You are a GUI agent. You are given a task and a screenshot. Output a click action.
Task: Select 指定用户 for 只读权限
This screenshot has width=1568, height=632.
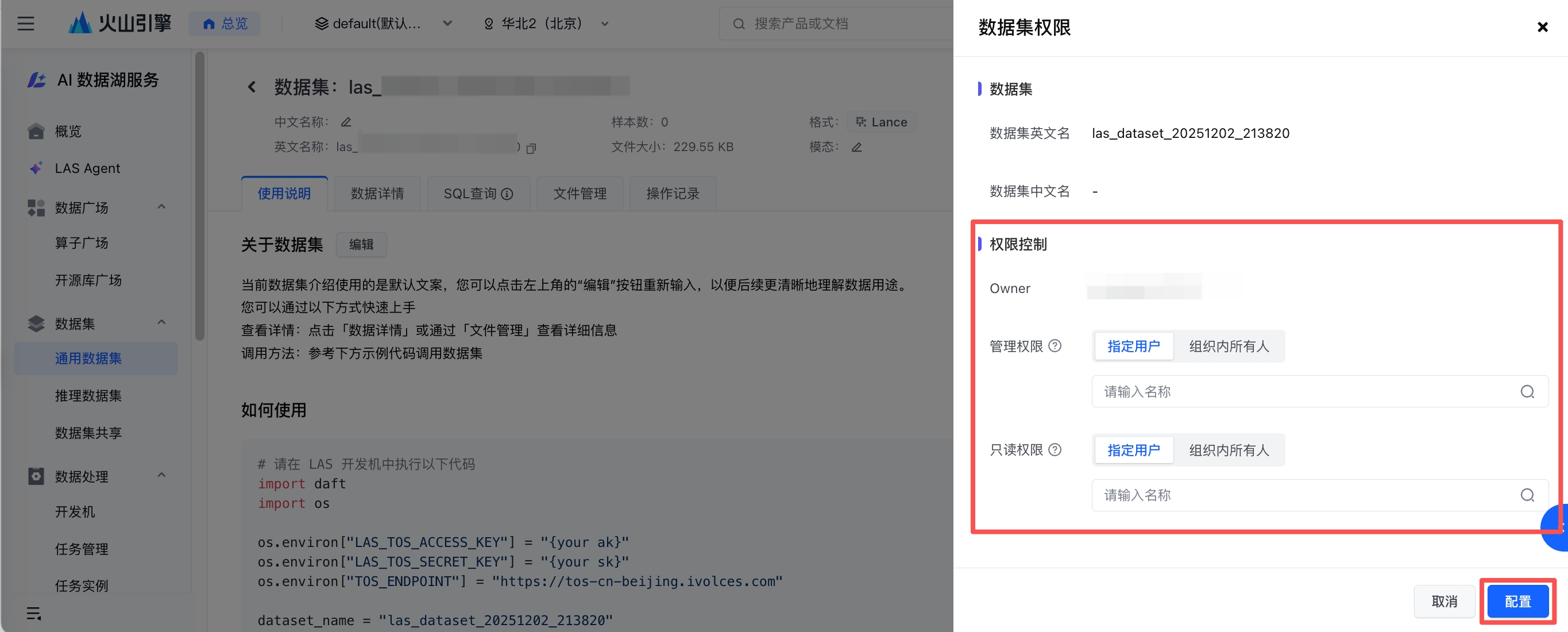pos(1133,450)
